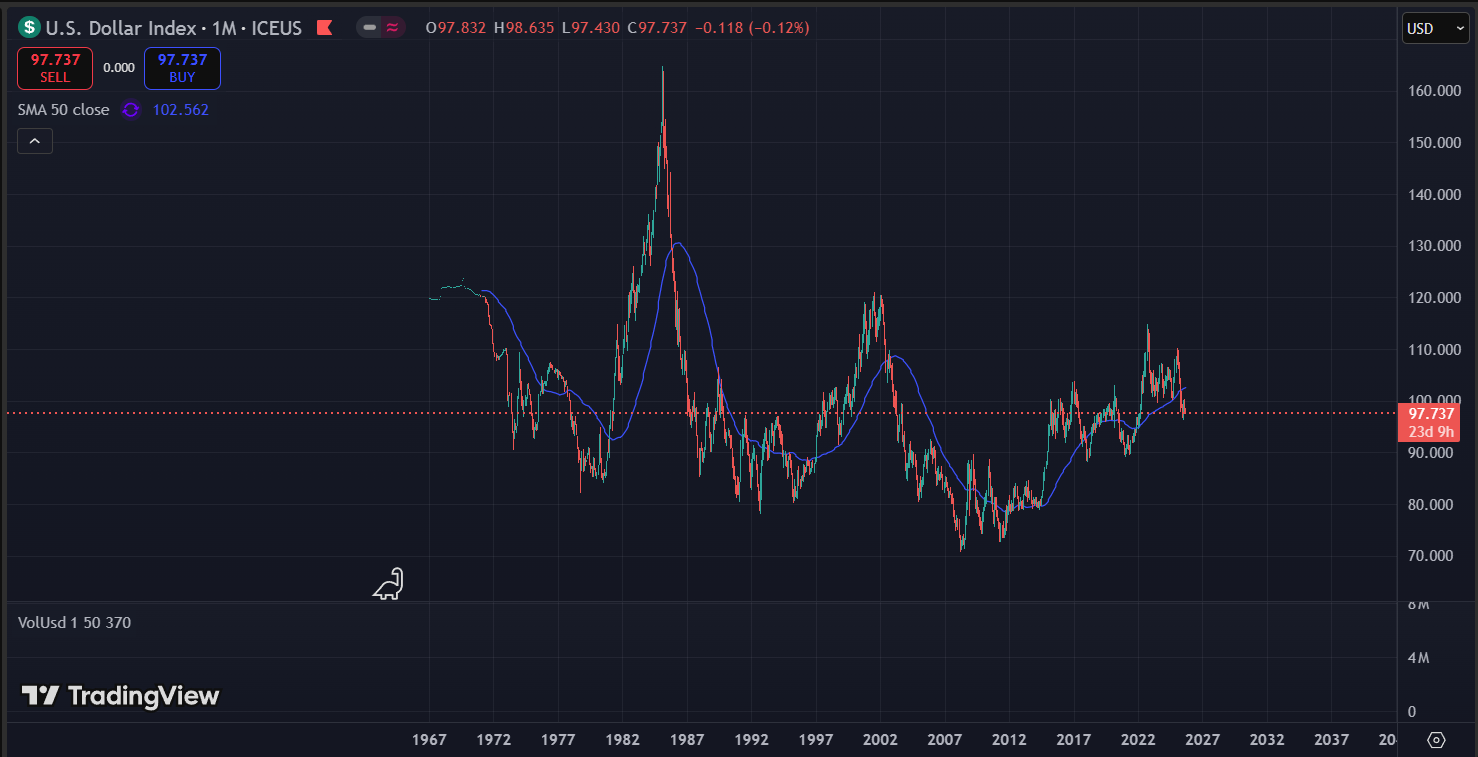Click the gray dash market status indicator
Viewport: 1478px width, 757px height.
click(370, 28)
